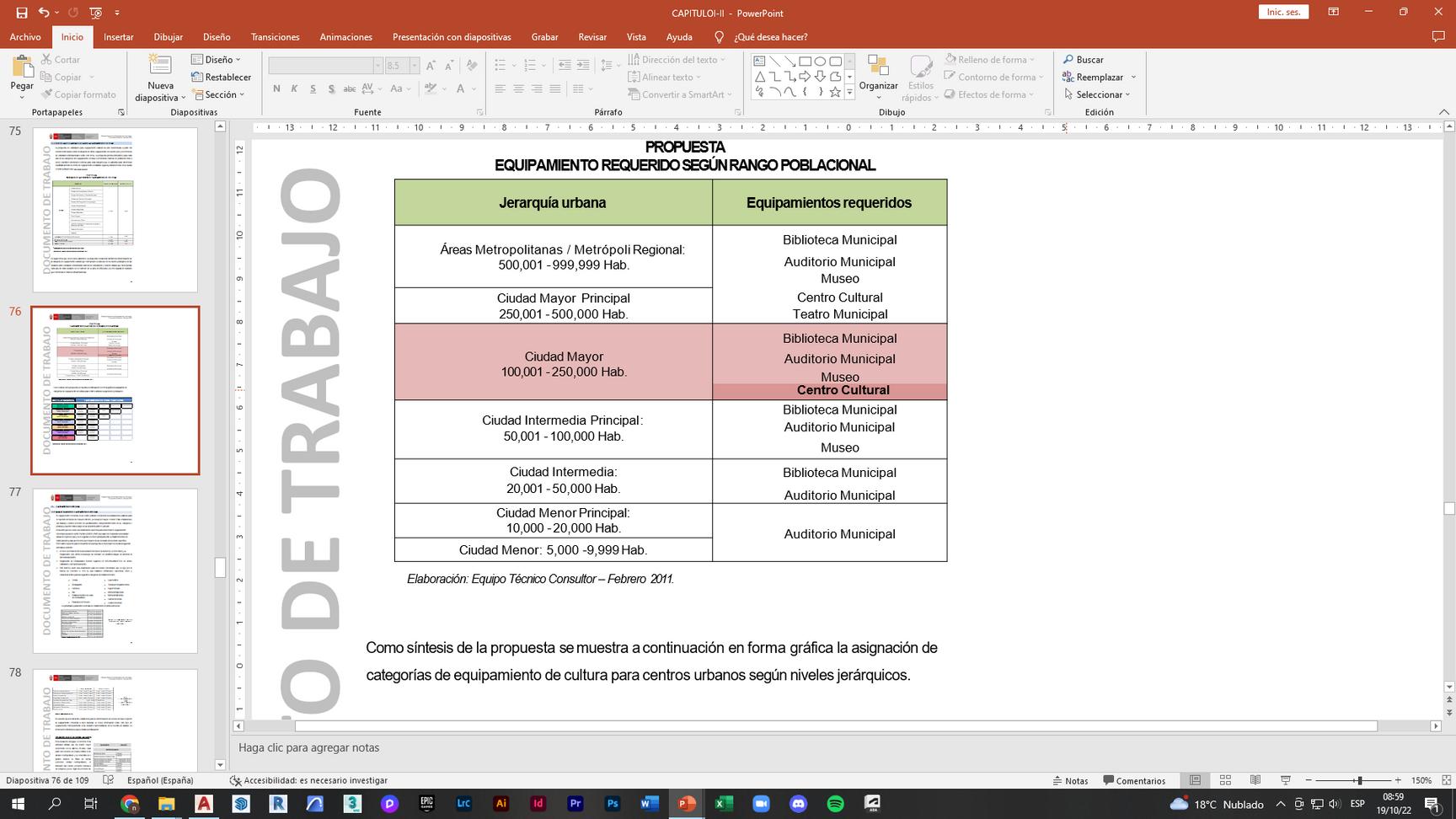
Task: Clear all text formatting
Action: pyautogui.click(x=472, y=65)
